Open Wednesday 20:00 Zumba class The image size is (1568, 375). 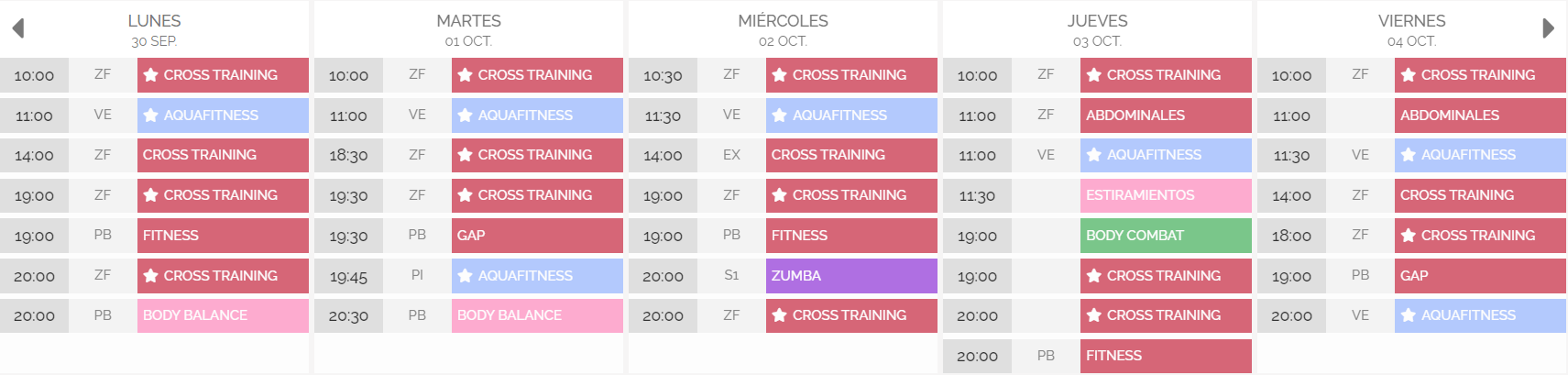(x=851, y=276)
